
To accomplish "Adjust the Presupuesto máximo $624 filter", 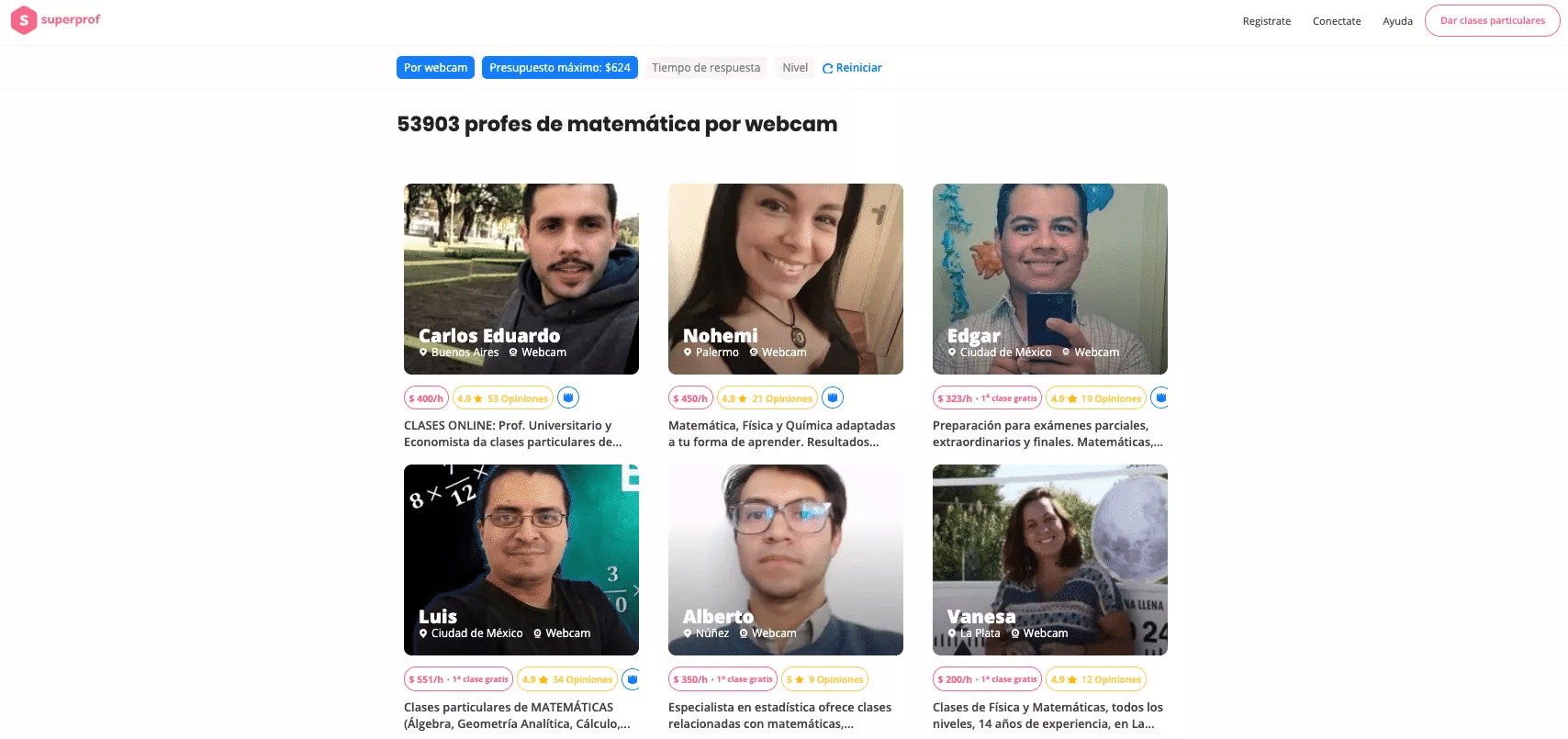I will click(559, 67).
